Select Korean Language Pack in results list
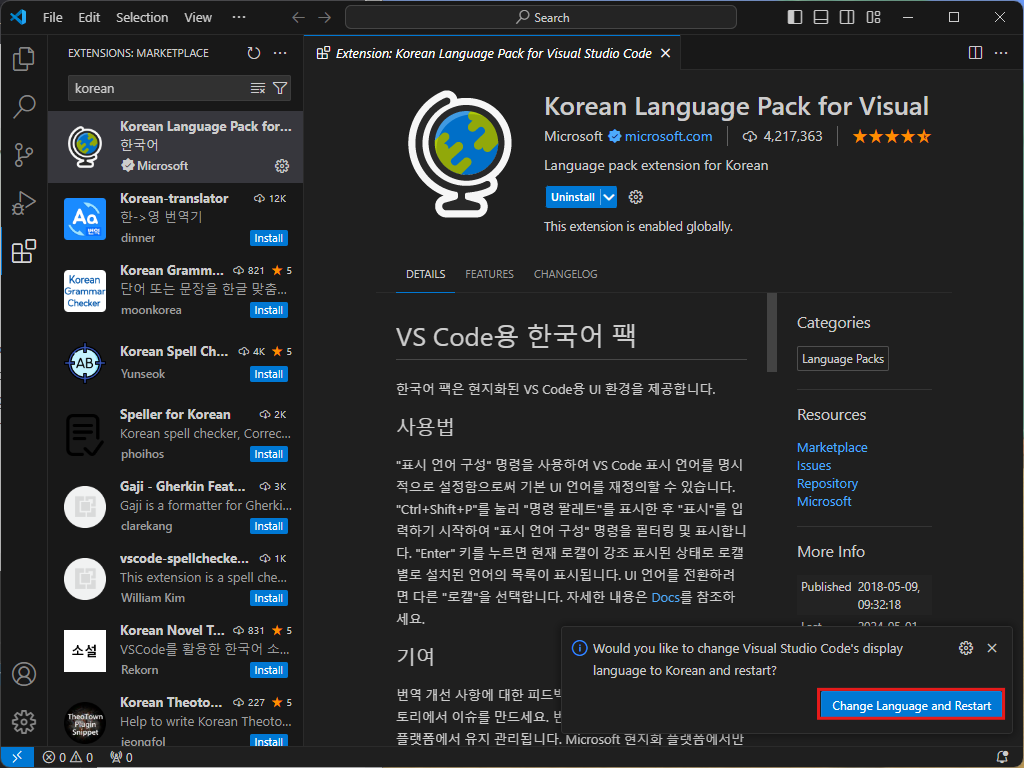1024x768 pixels. coord(175,146)
